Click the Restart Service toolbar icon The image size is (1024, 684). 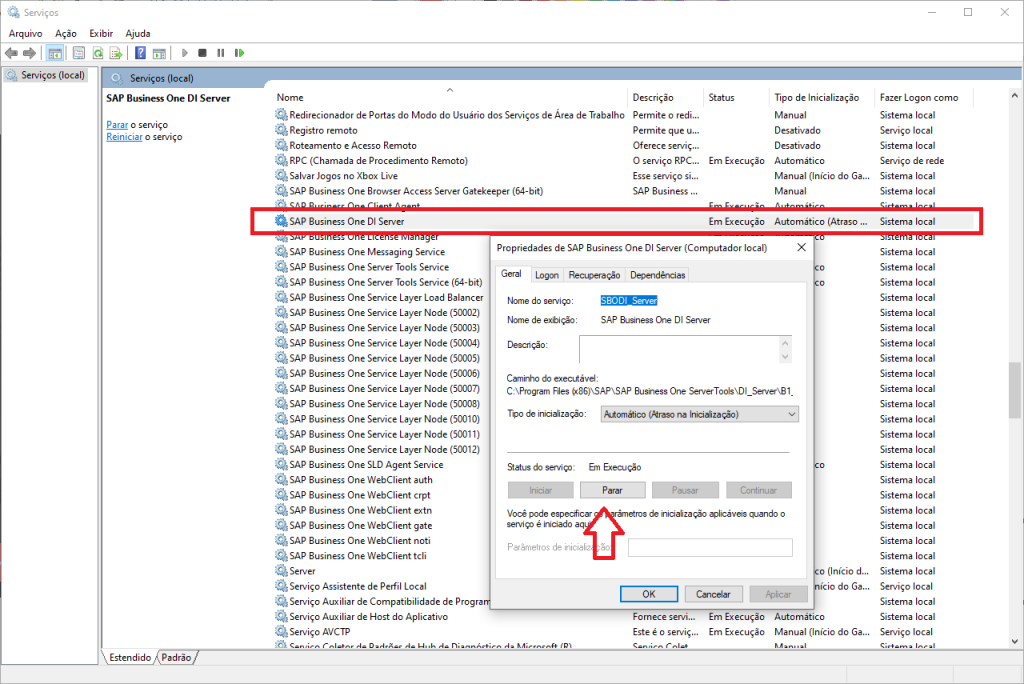coord(240,53)
